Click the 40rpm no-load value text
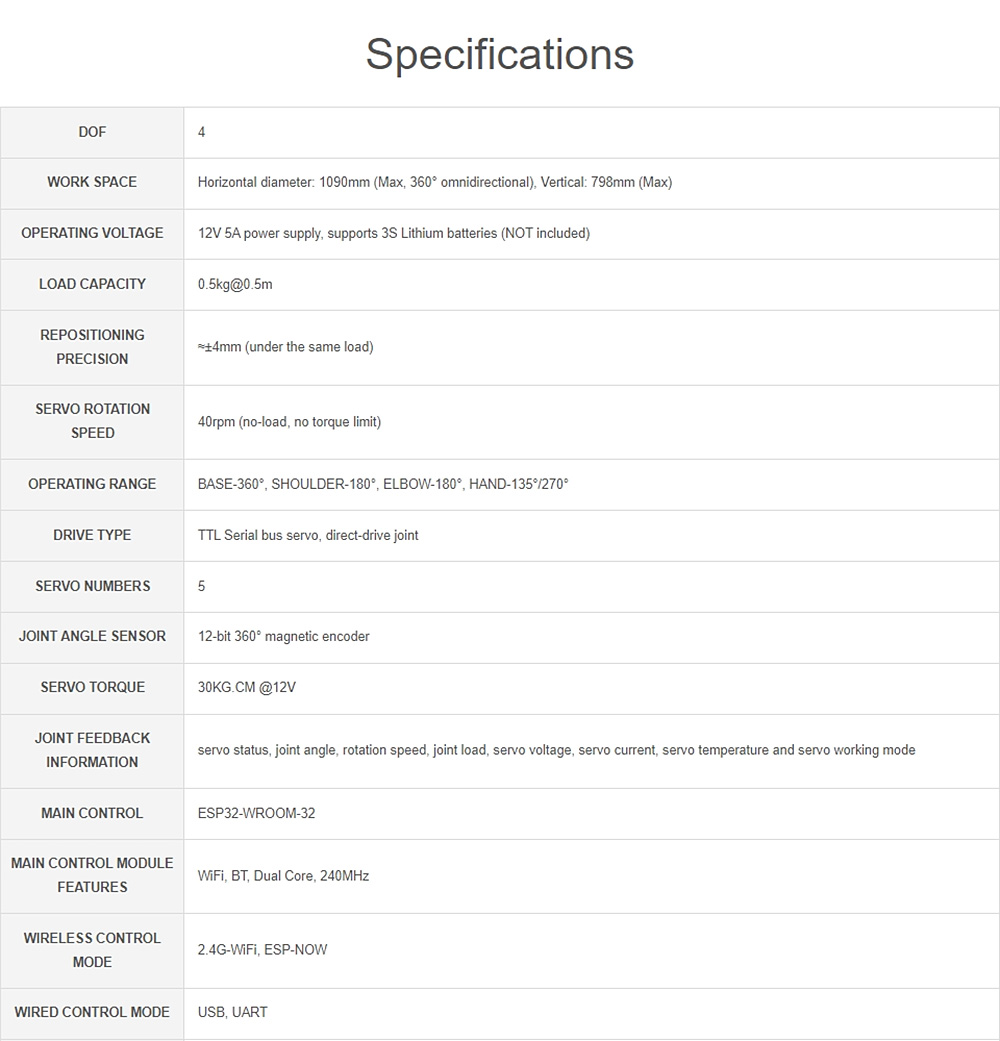1000x1041 pixels. pyautogui.click(x=289, y=422)
